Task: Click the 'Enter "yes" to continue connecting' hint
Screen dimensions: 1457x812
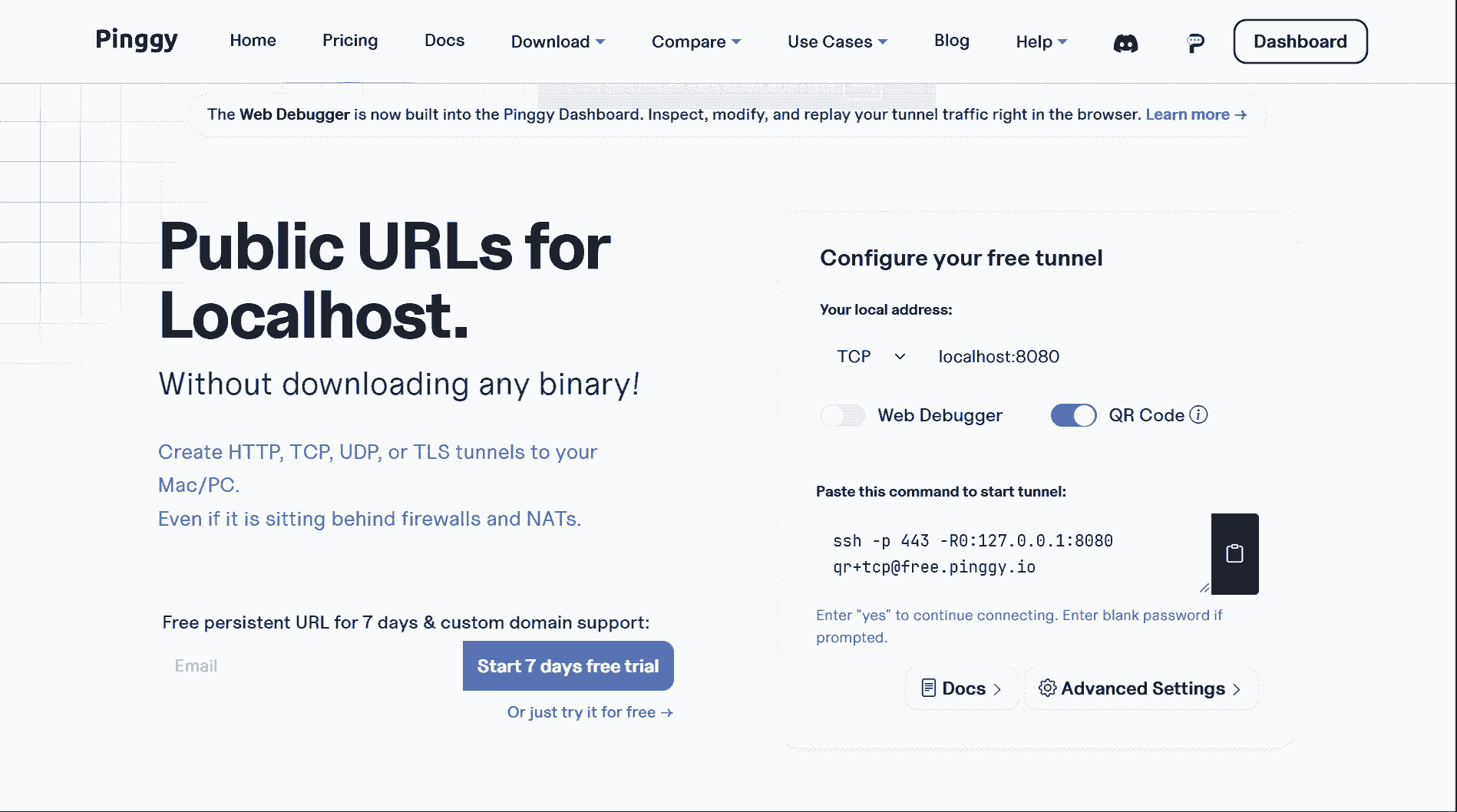Action: click(x=1019, y=626)
